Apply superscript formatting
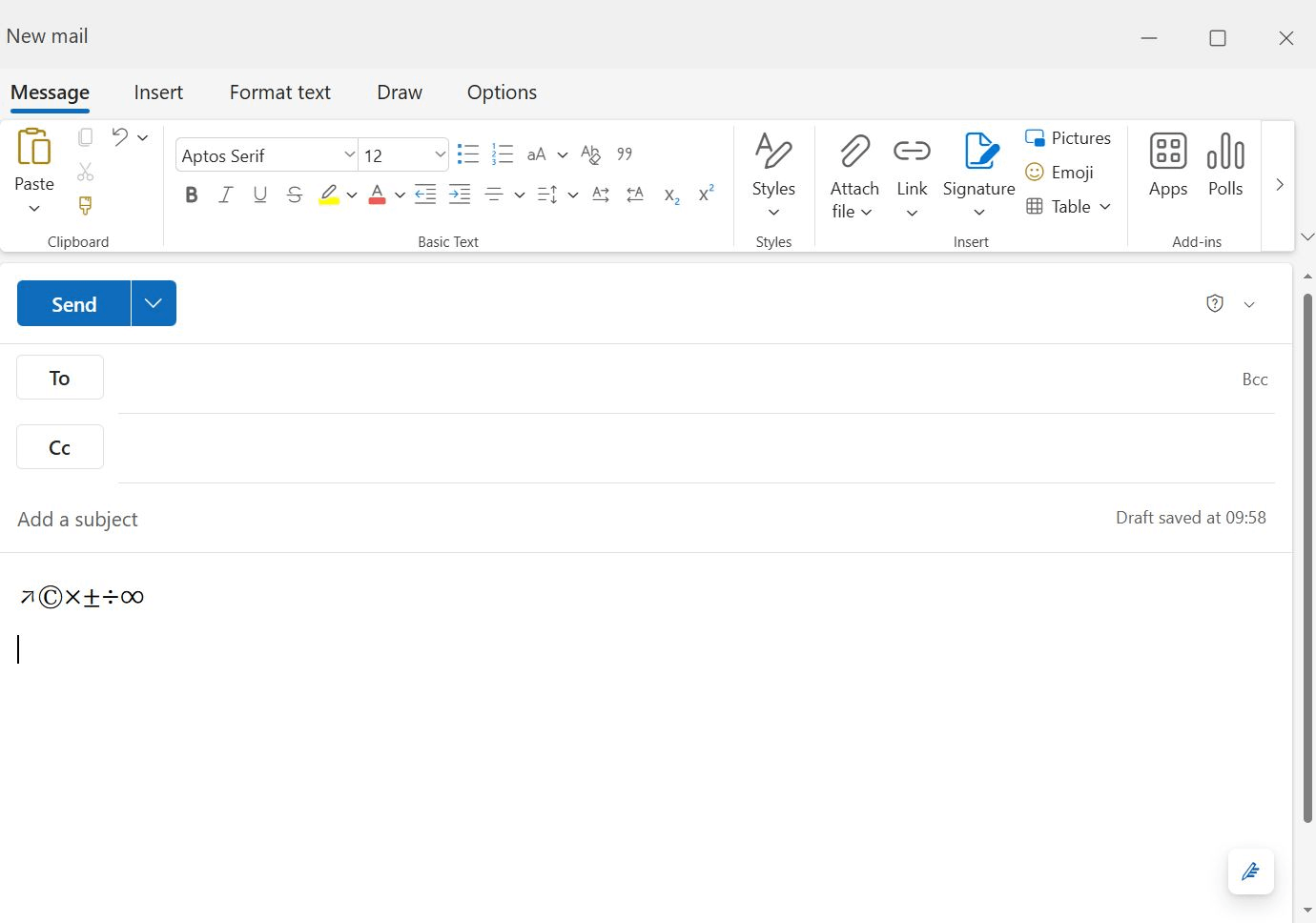This screenshot has width=1316, height=923. tap(706, 192)
